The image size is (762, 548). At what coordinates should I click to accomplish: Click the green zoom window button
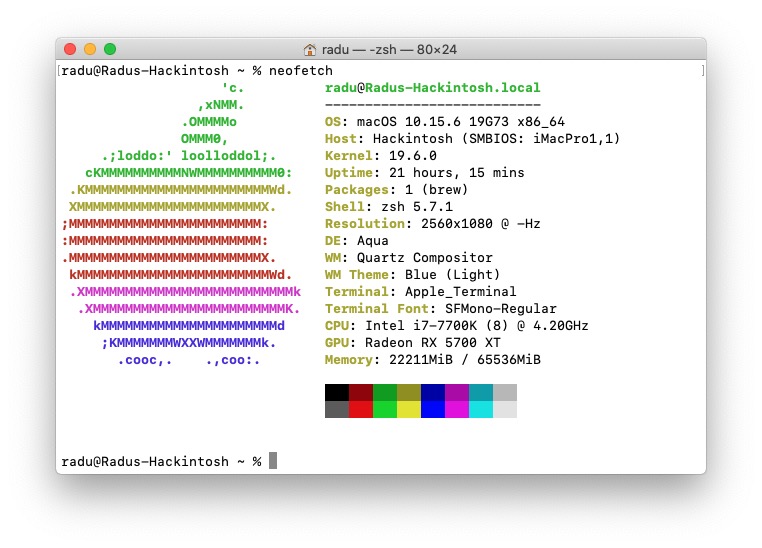[x=110, y=49]
